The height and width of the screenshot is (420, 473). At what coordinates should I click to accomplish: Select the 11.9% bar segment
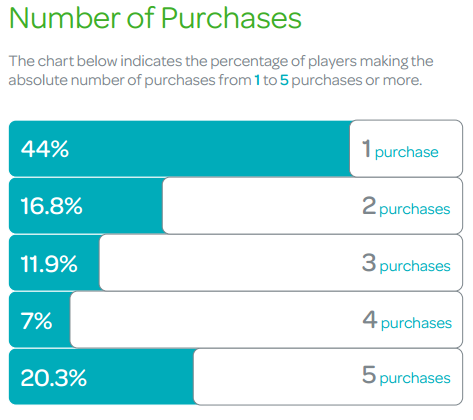pyautogui.click(x=54, y=263)
